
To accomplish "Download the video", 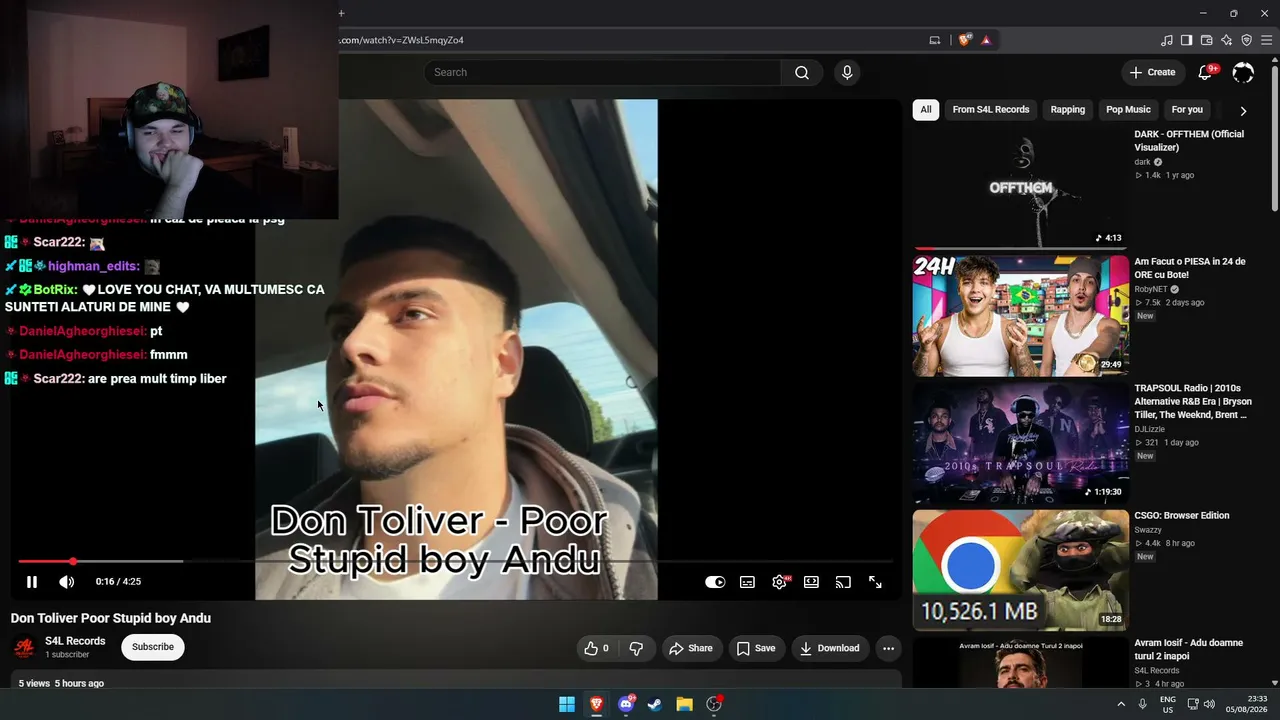I will (829, 648).
